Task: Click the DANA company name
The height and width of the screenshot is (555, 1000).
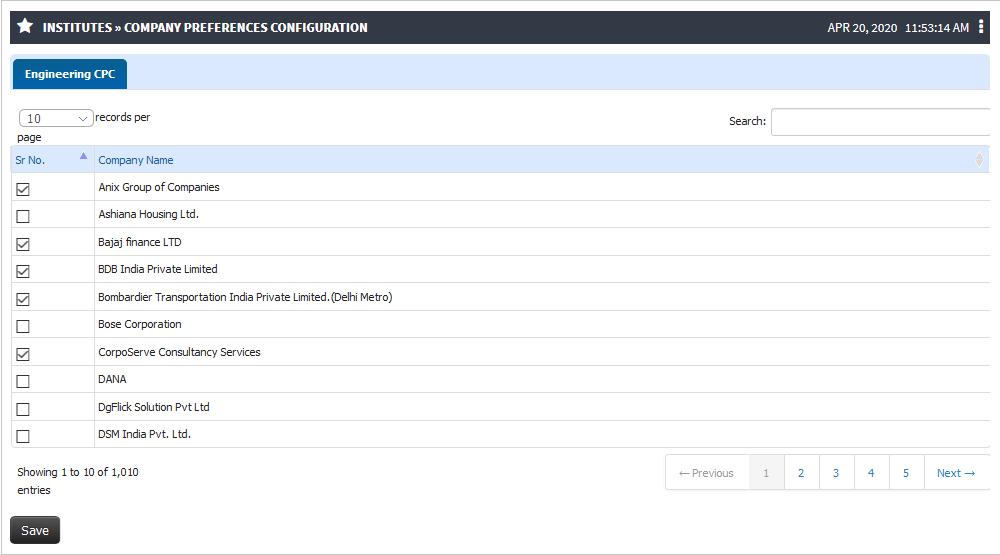Action: click(112, 379)
